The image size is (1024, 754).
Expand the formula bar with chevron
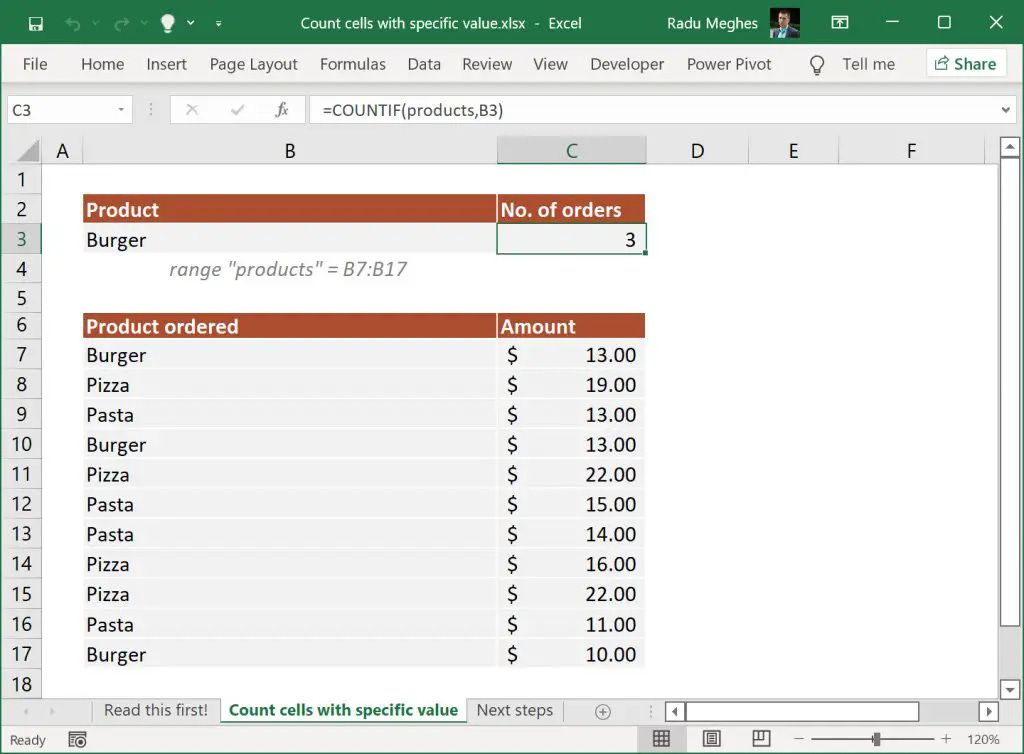pos(1006,110)
